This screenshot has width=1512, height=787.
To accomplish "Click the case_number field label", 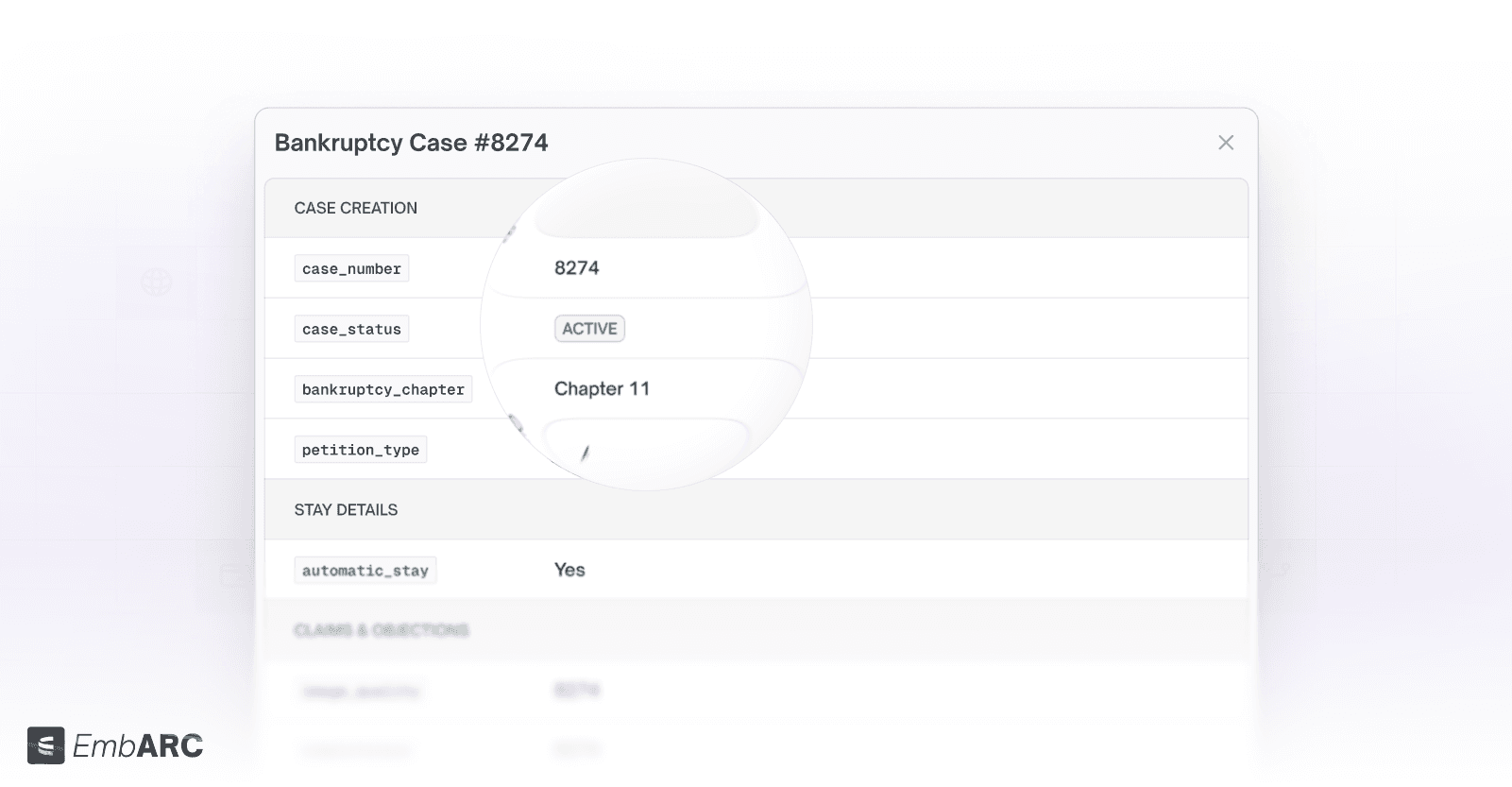I will tap(351, 268).
